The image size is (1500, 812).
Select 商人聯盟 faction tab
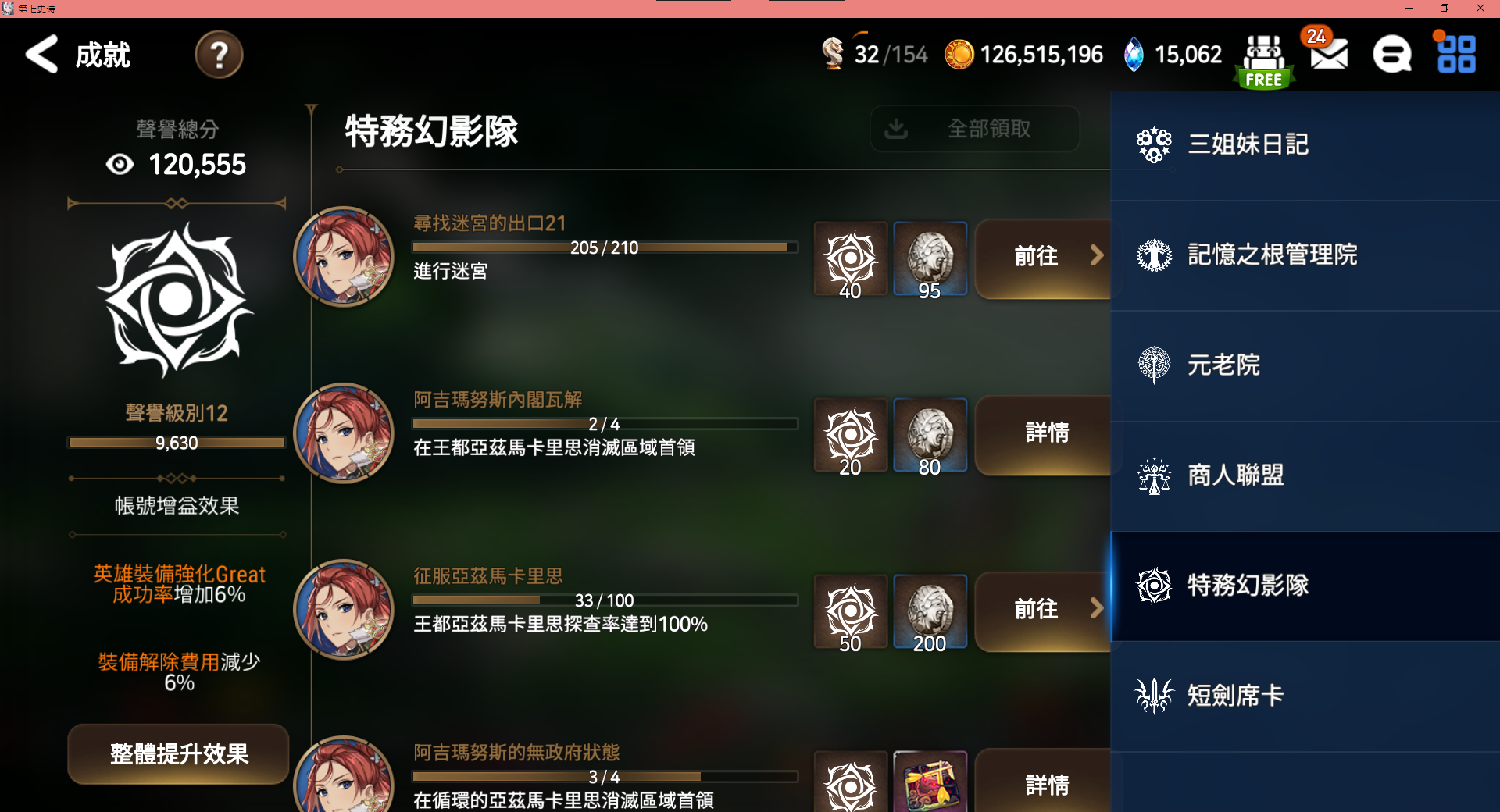pos(1305,475)
